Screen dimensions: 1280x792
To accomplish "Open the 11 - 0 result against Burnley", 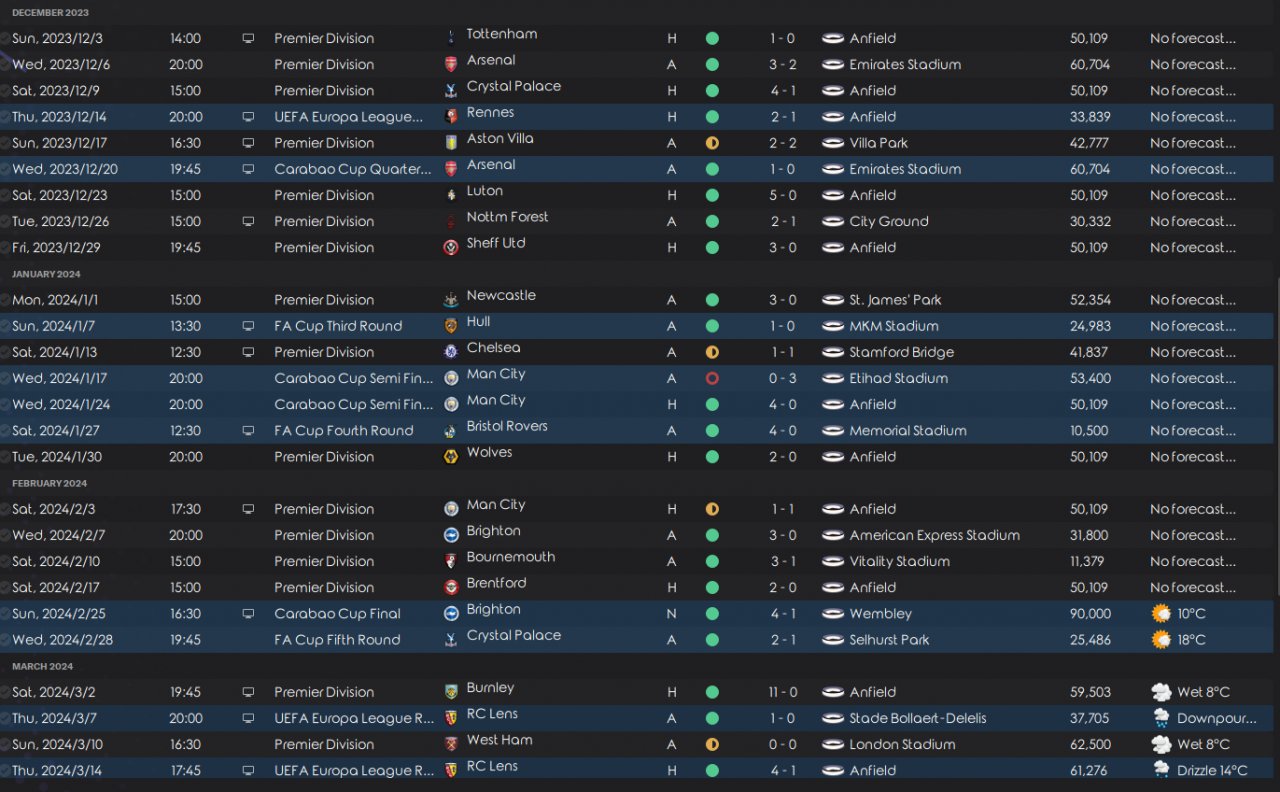I will (x=783, y=692).
